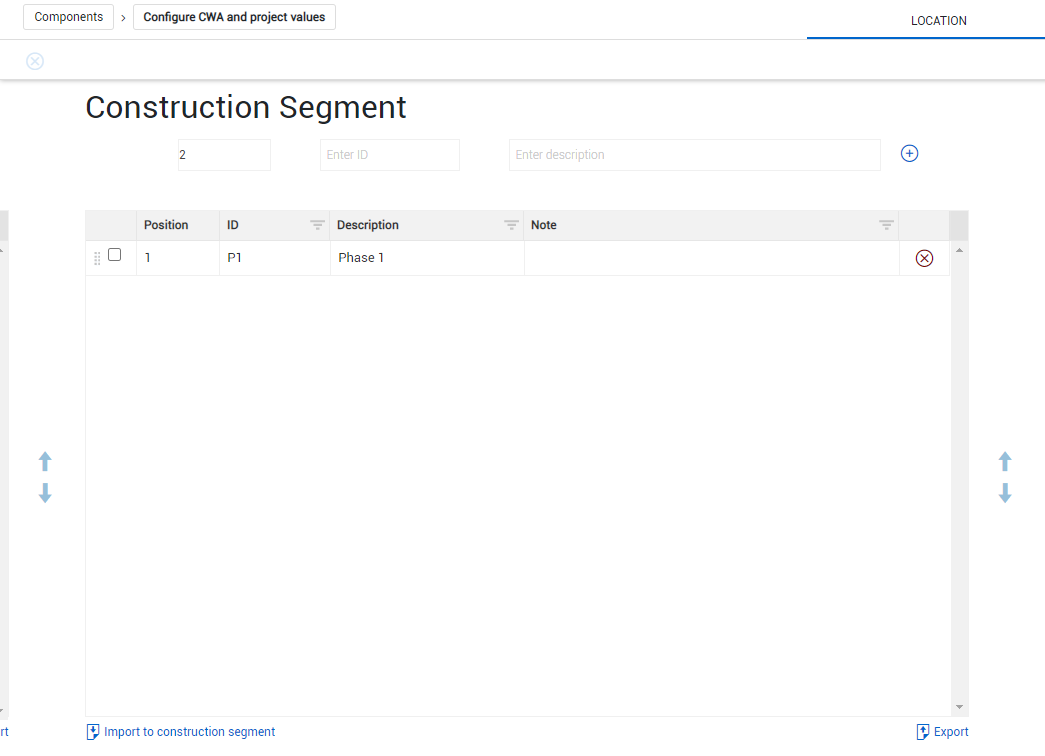1045x756 pixels.
Task: Go to the Components breadcrumb
Action: coord(68,17)
